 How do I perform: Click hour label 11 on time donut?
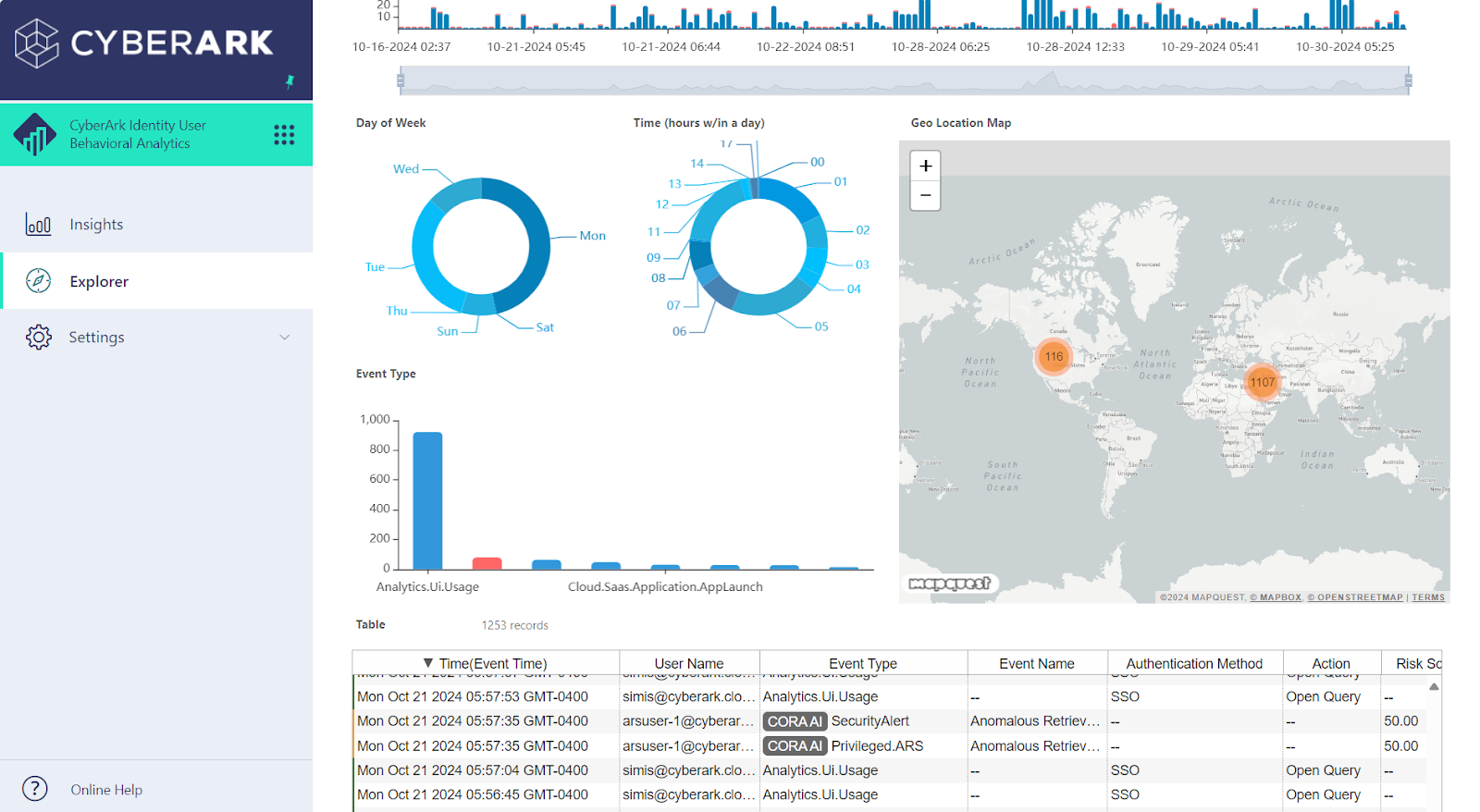coord(654,232)
